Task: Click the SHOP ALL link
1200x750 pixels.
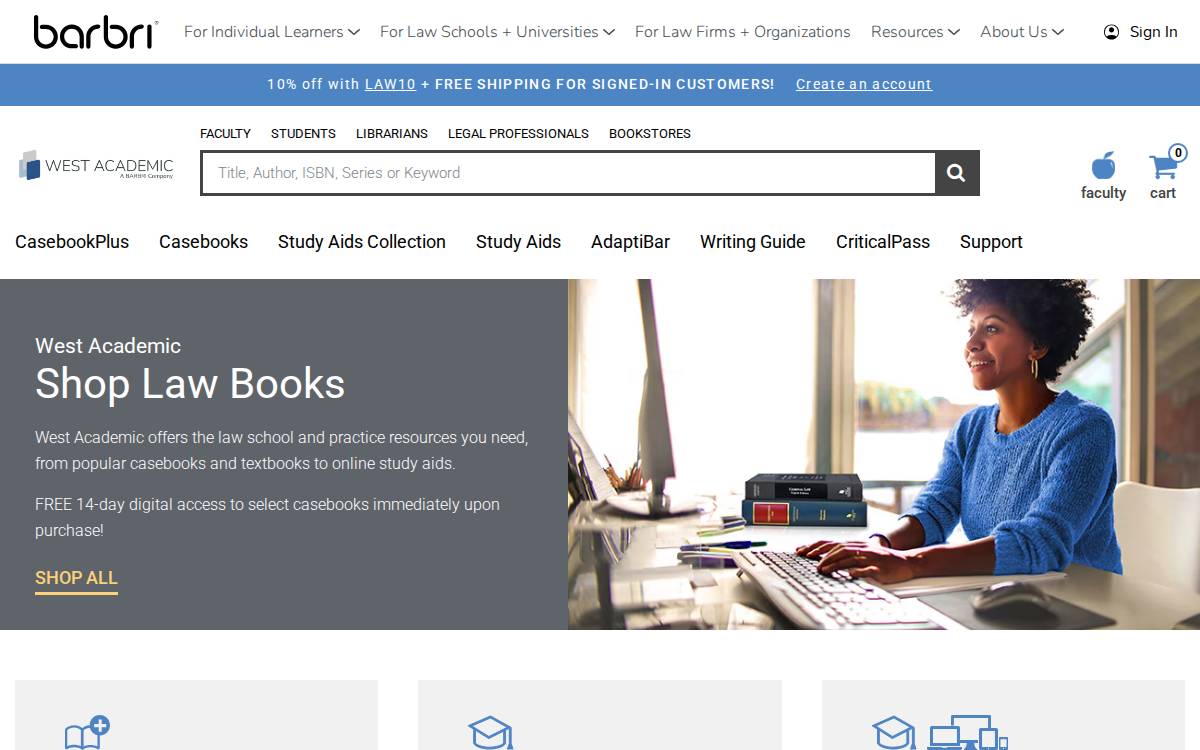Action: click(x=76, y=579)
